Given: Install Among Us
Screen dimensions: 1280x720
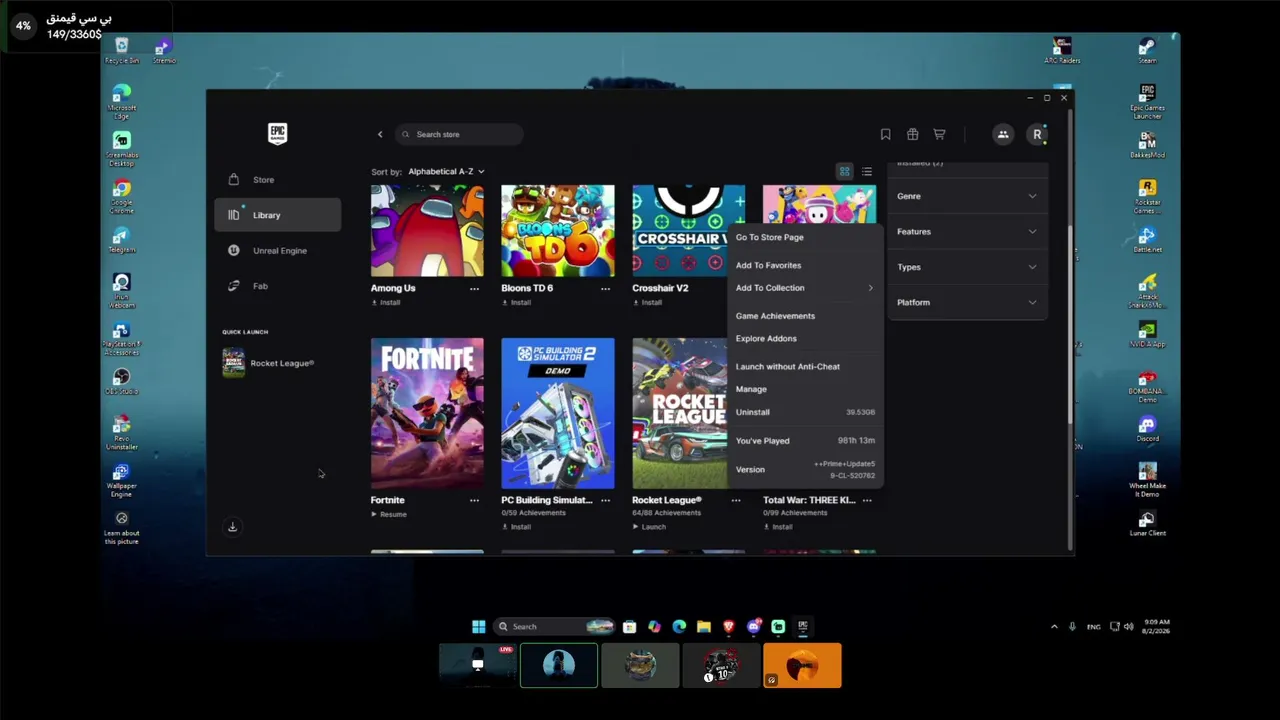Looking at the screenshot, I should click(386, 302).
